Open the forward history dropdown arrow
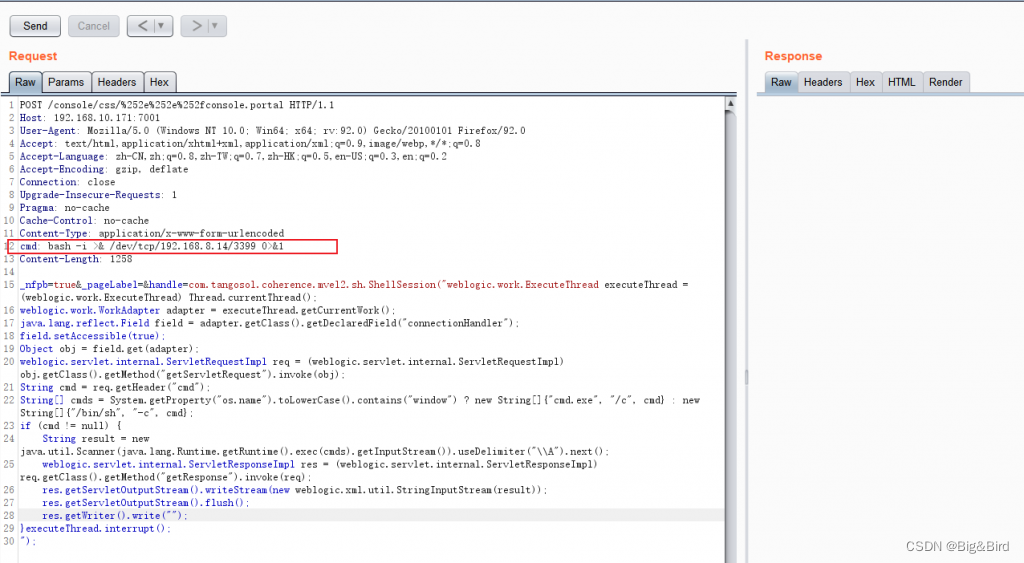The width and height of the screenshot is (1024, 563). [216, 26]
